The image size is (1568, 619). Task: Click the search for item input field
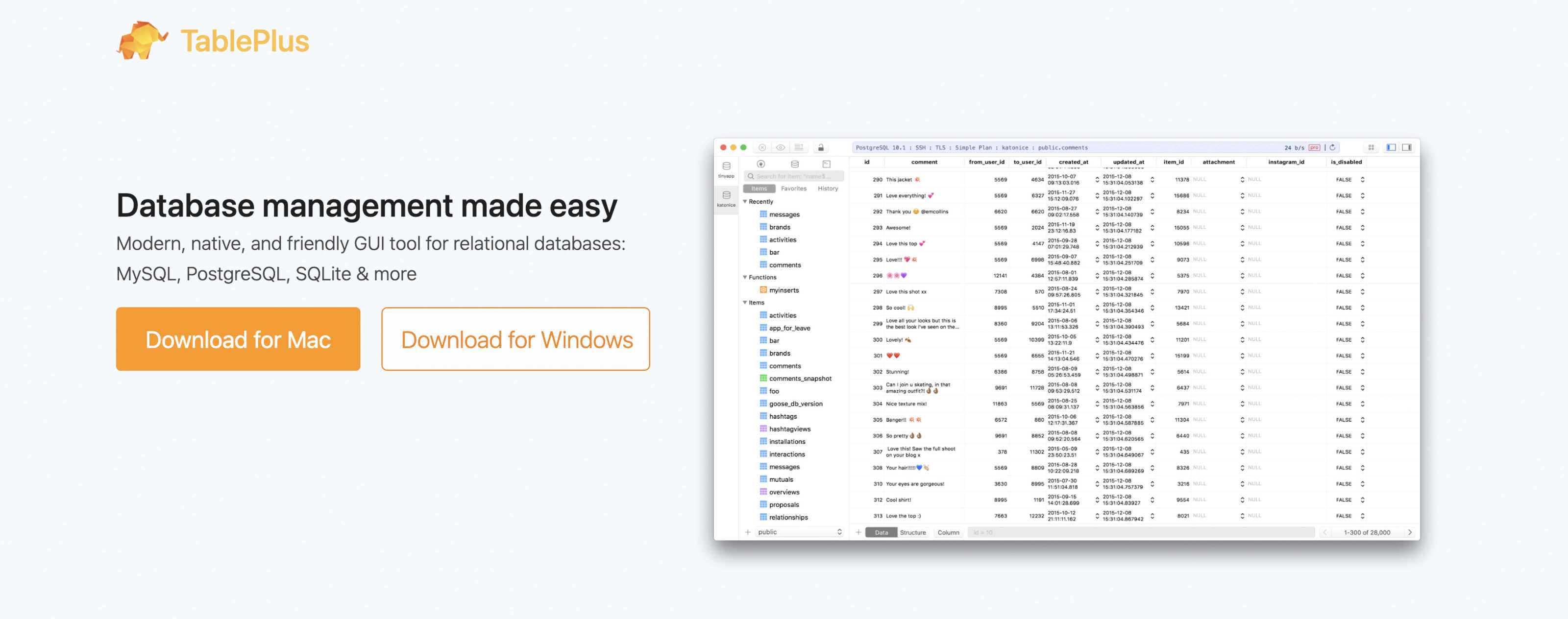(x=794, y=176)
